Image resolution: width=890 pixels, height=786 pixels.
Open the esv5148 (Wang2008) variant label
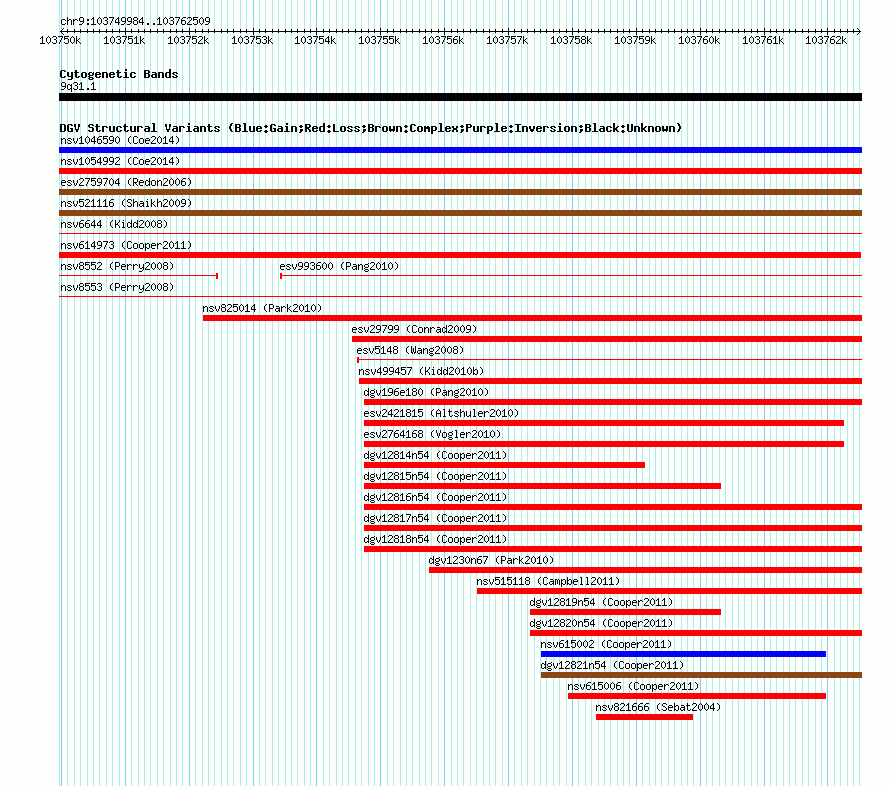tap(410, 350)
